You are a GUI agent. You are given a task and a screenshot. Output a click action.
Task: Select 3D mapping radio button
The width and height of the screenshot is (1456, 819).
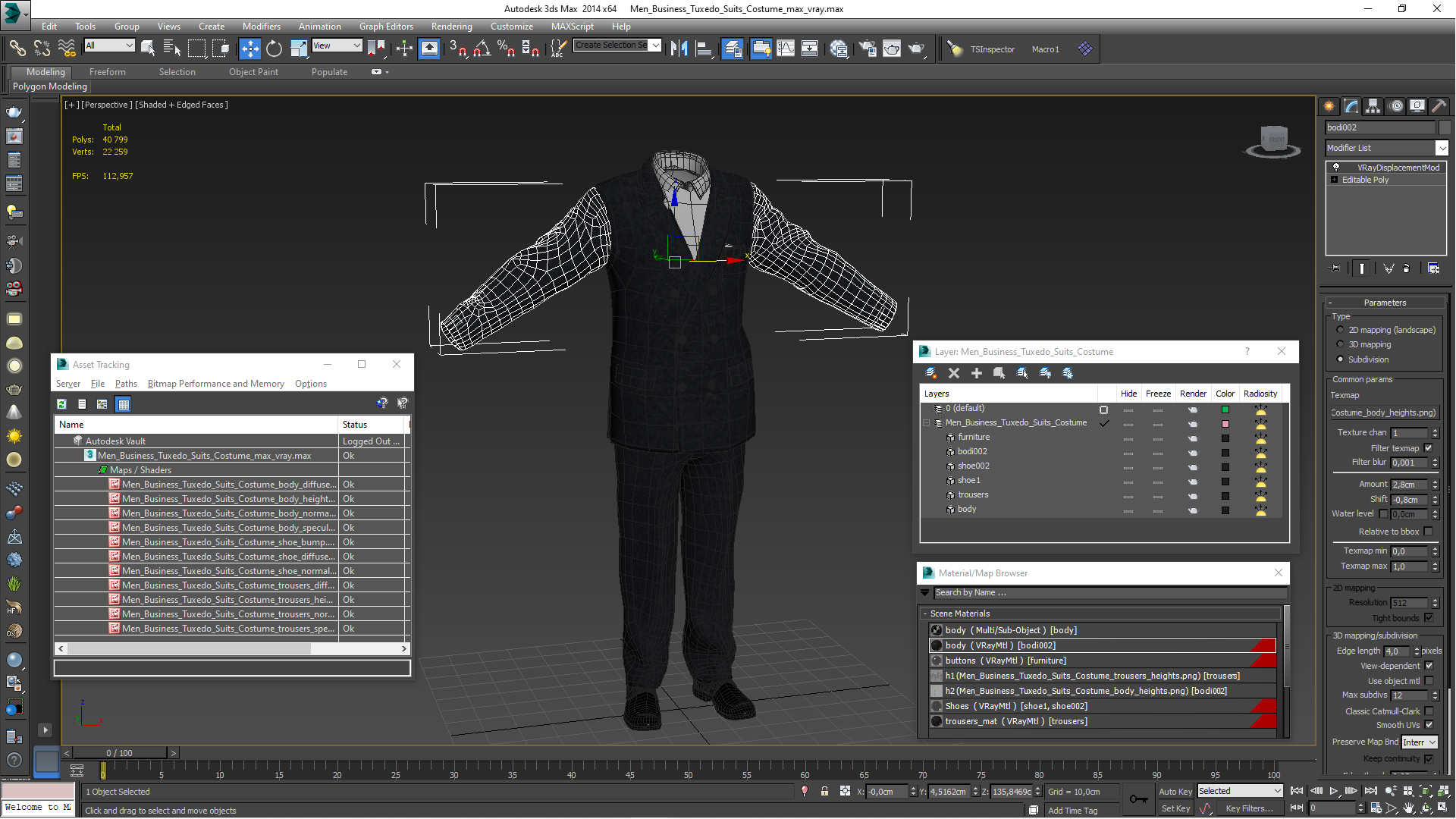coord(1340,344)
